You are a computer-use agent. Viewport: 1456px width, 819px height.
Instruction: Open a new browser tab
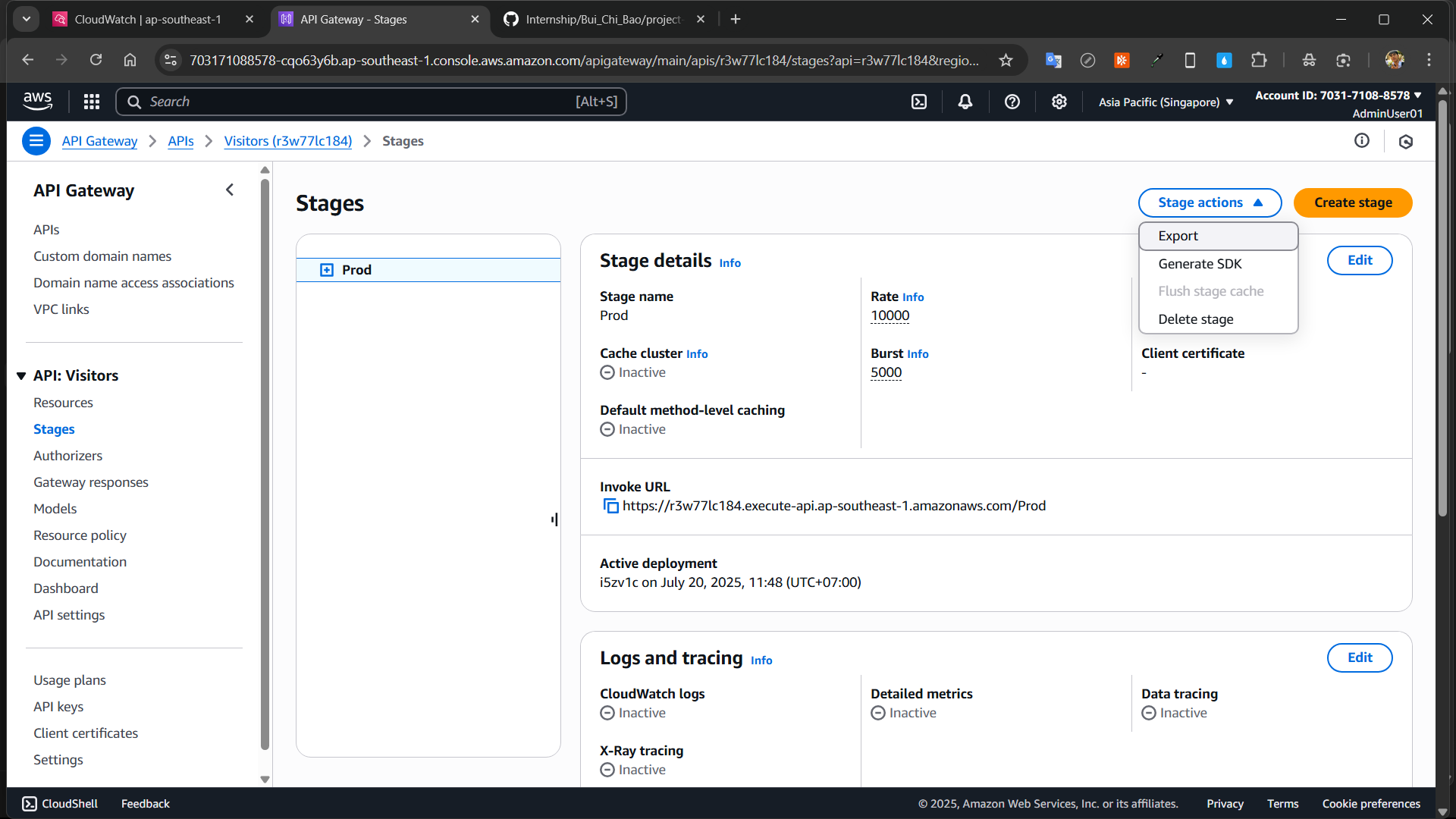click(736, 19)
